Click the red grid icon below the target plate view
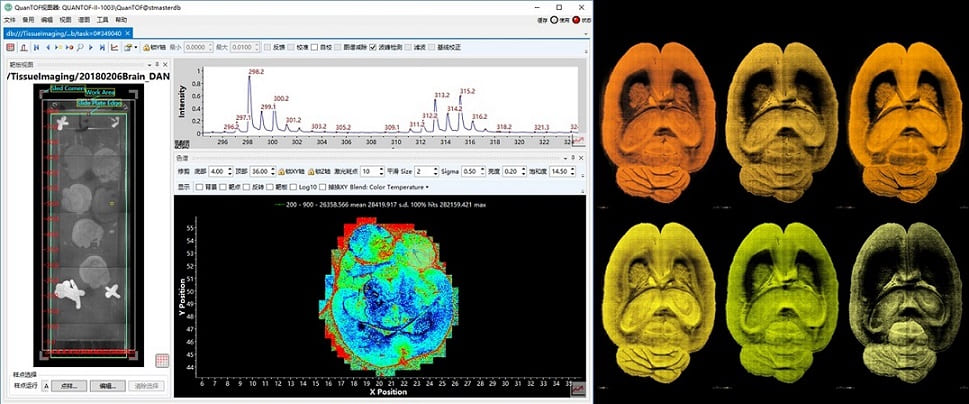The width and height of the screenshot is (969, 404). (162, 360)
